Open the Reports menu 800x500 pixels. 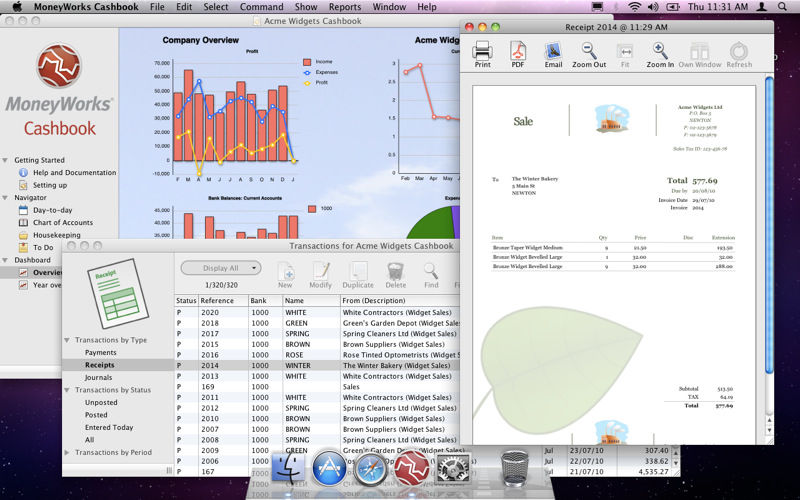[x=345, y=7]
